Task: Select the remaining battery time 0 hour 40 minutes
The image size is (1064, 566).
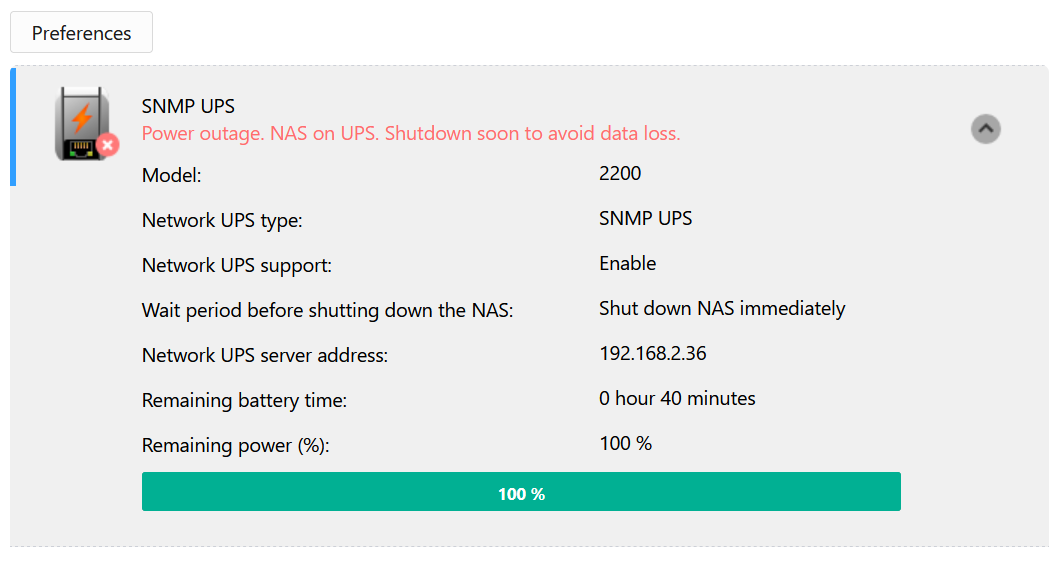Action: 677,398
